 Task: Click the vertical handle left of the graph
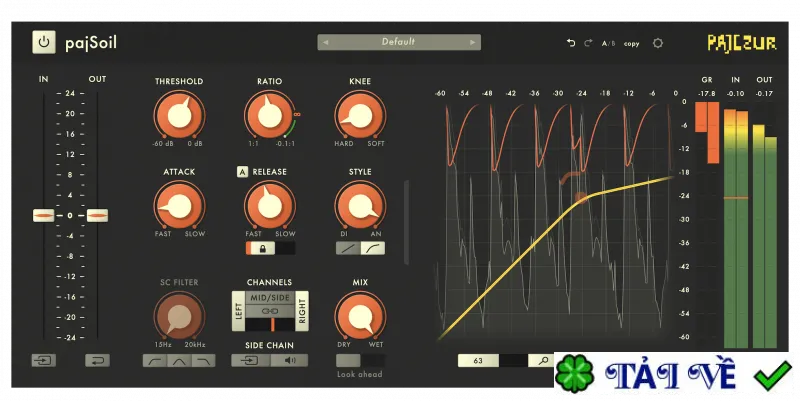point(407,222)
